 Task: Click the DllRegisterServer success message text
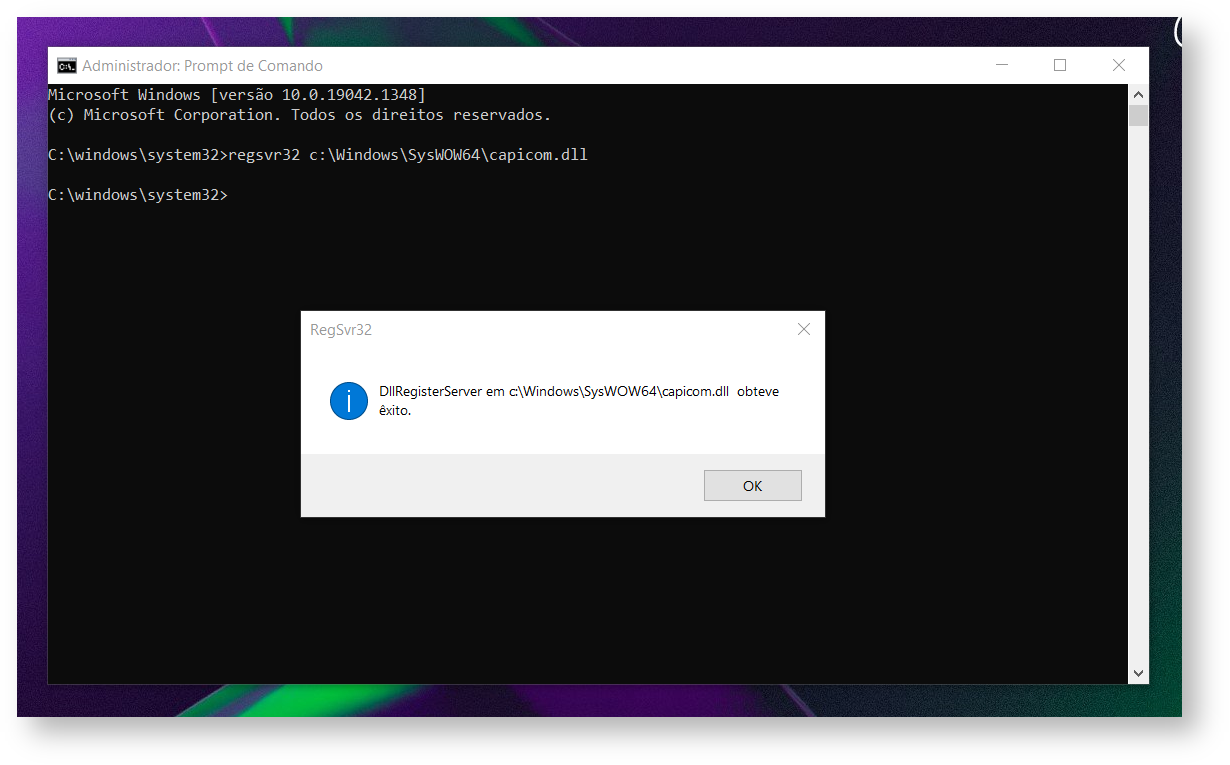[x=579, y=401]
